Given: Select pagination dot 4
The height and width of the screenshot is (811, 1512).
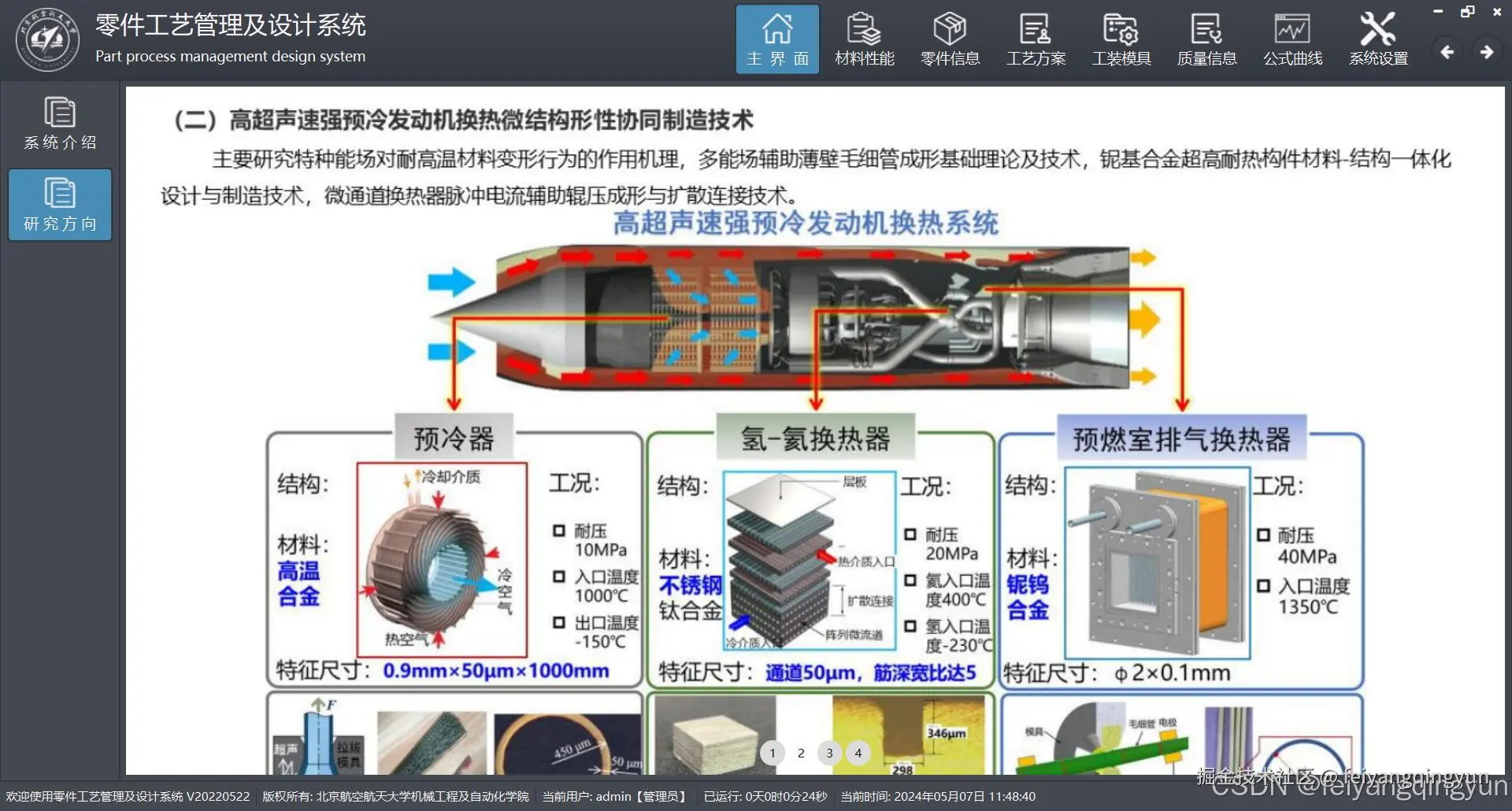Looking at the screenshot, I should coord(858,753).
